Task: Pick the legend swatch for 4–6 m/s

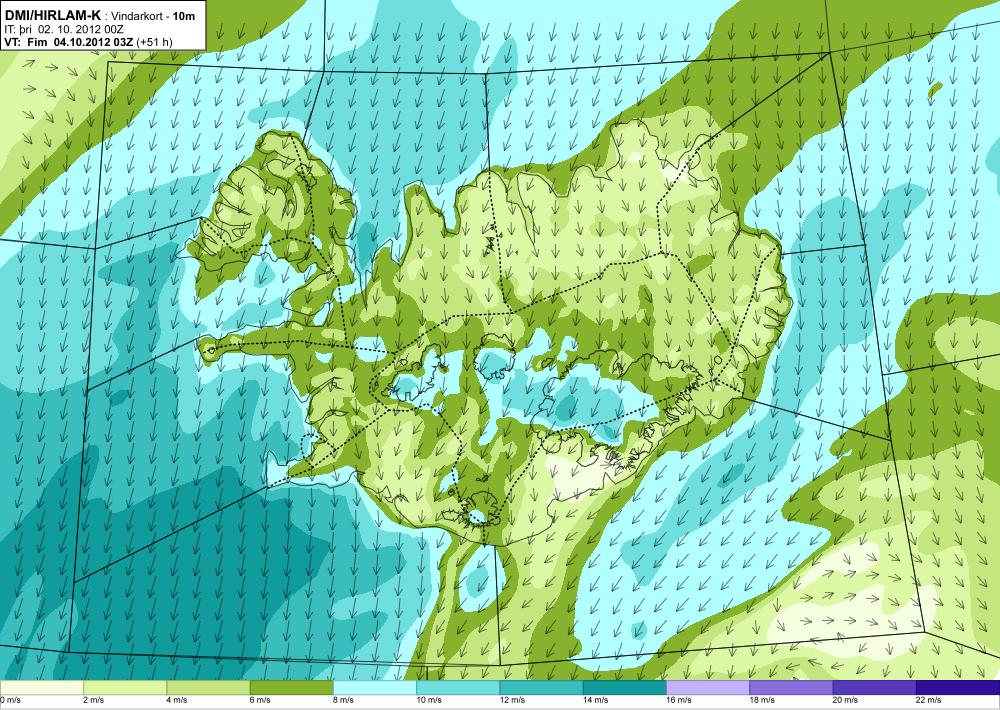Action: pos(208,688)
